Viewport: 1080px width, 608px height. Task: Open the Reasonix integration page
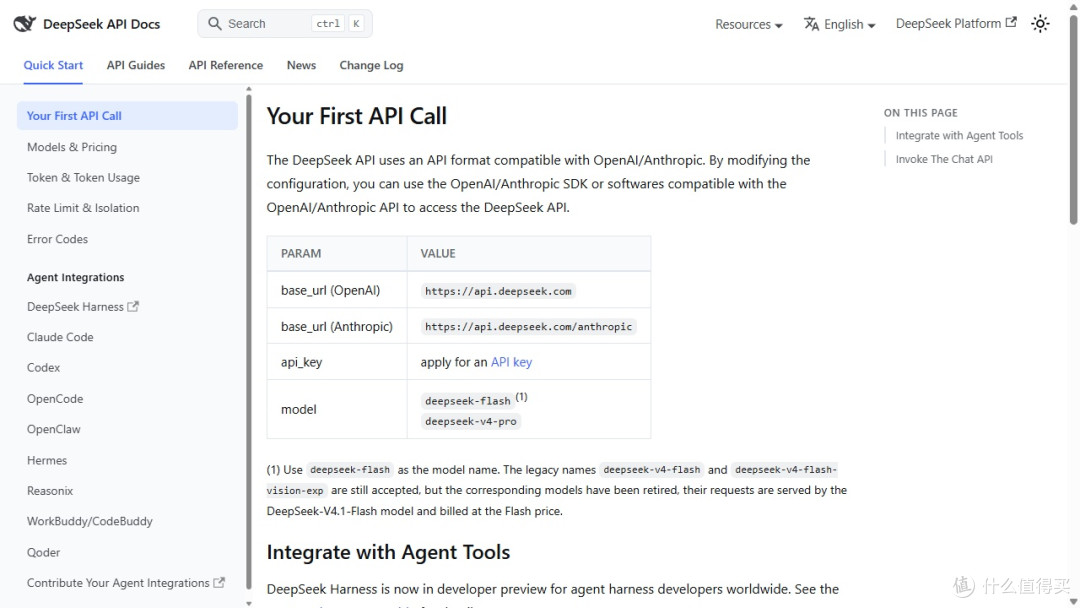click(x=50, y=491)
